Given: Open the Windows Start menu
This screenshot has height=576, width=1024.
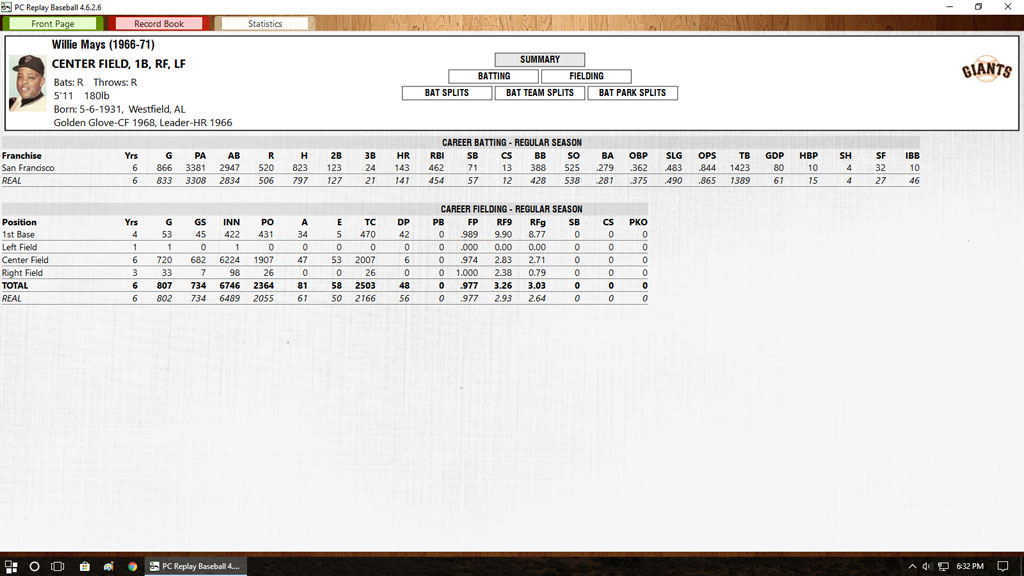Looking at the screenshot, I should 10,566.
